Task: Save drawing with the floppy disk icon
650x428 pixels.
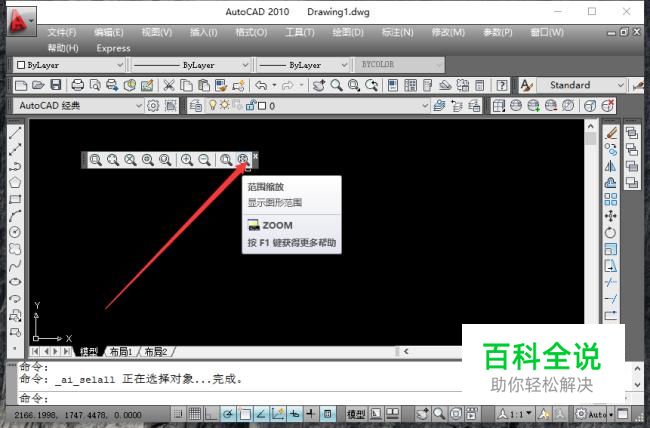Action: tap(56, 85)
